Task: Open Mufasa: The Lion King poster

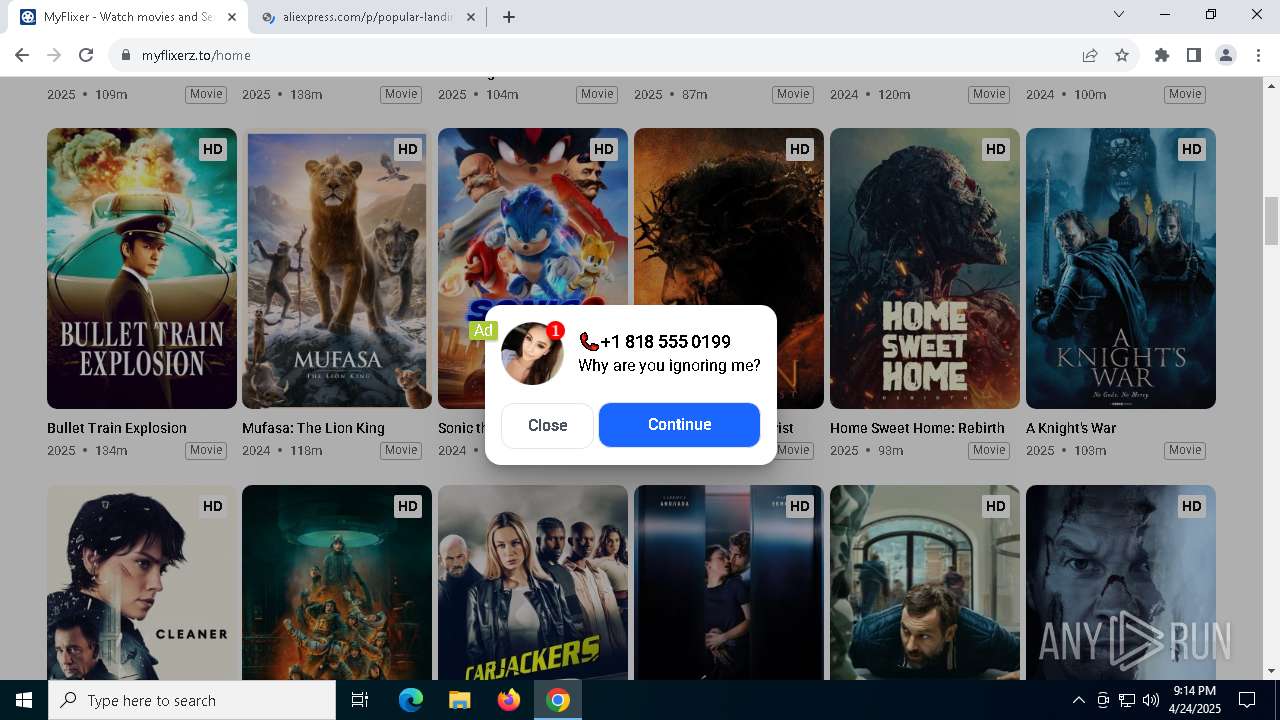Action: point(337,268)
